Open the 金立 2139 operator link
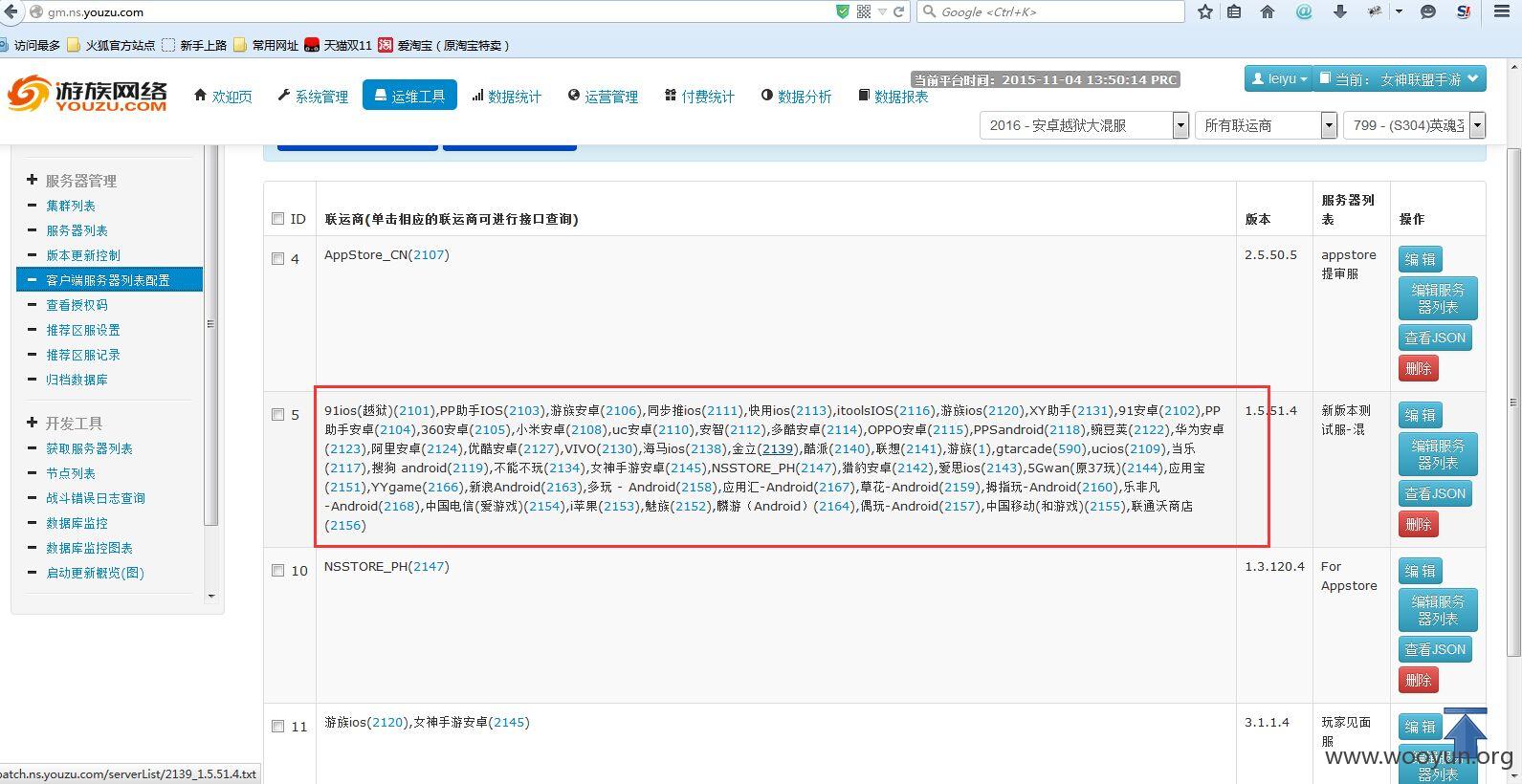The height and width of the screenshot is (784, 1522). pos(778,448)
